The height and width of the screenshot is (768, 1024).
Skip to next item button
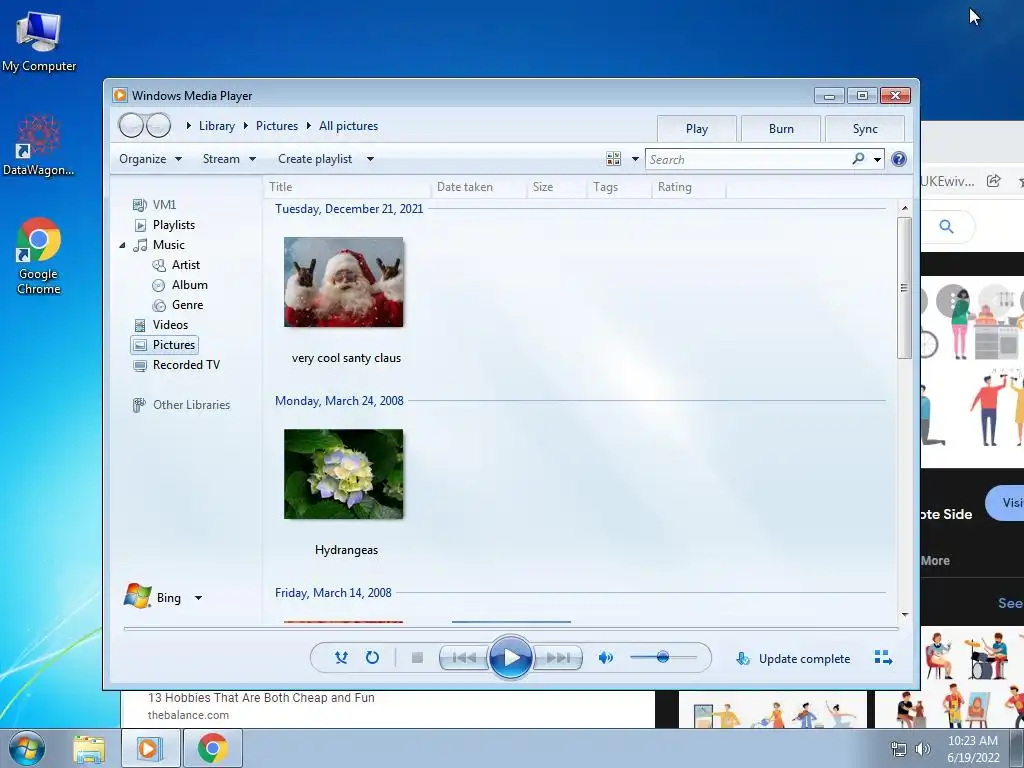(x=558, y=658)
